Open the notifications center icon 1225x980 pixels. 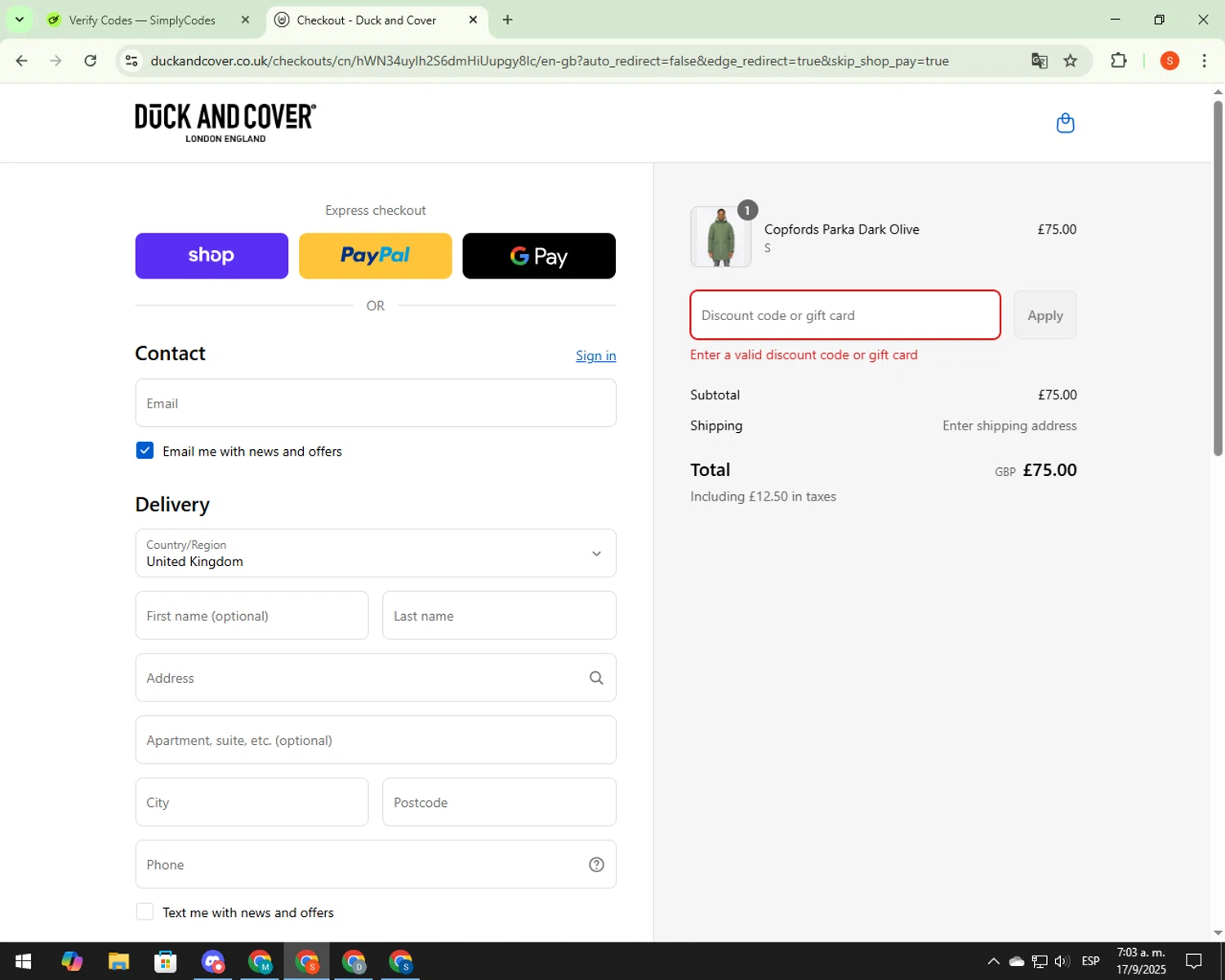pos(1194,961)
